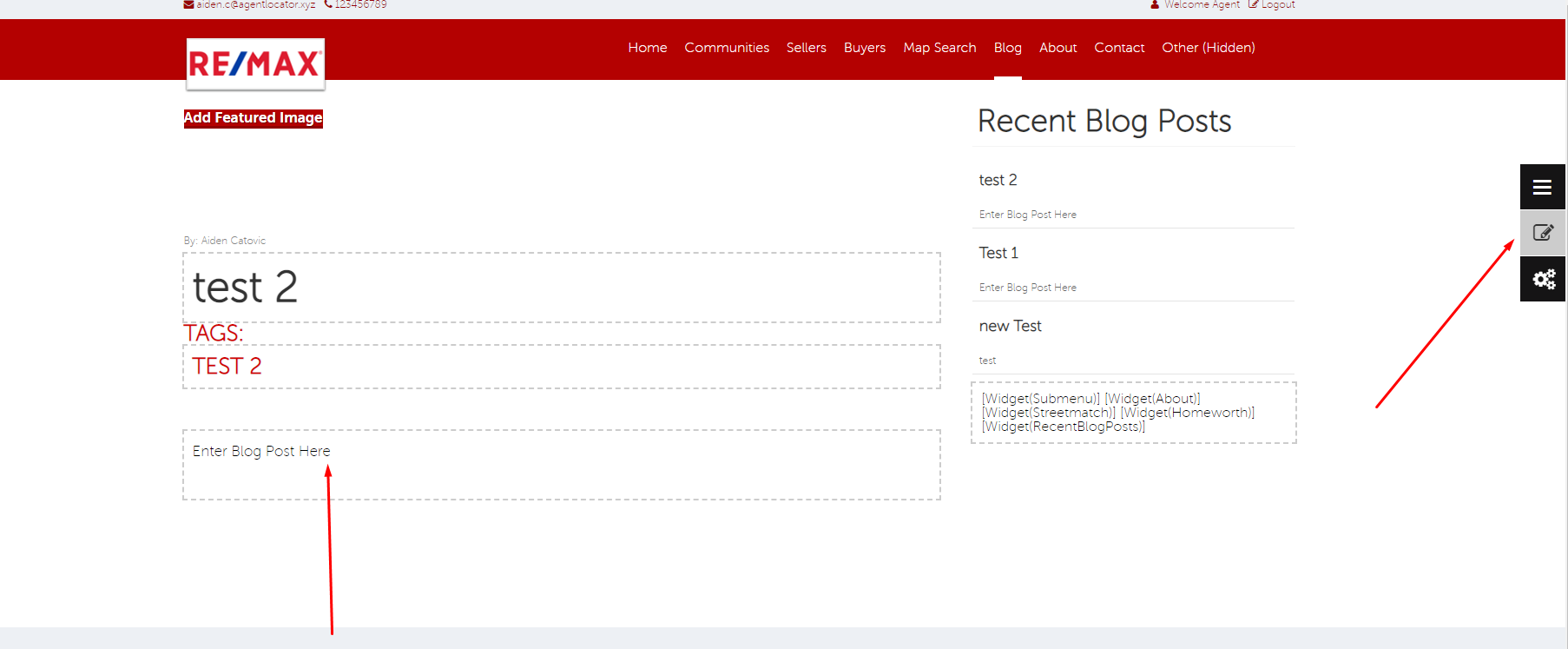Click the 'TAGS:' label

(x=214, y=334)
